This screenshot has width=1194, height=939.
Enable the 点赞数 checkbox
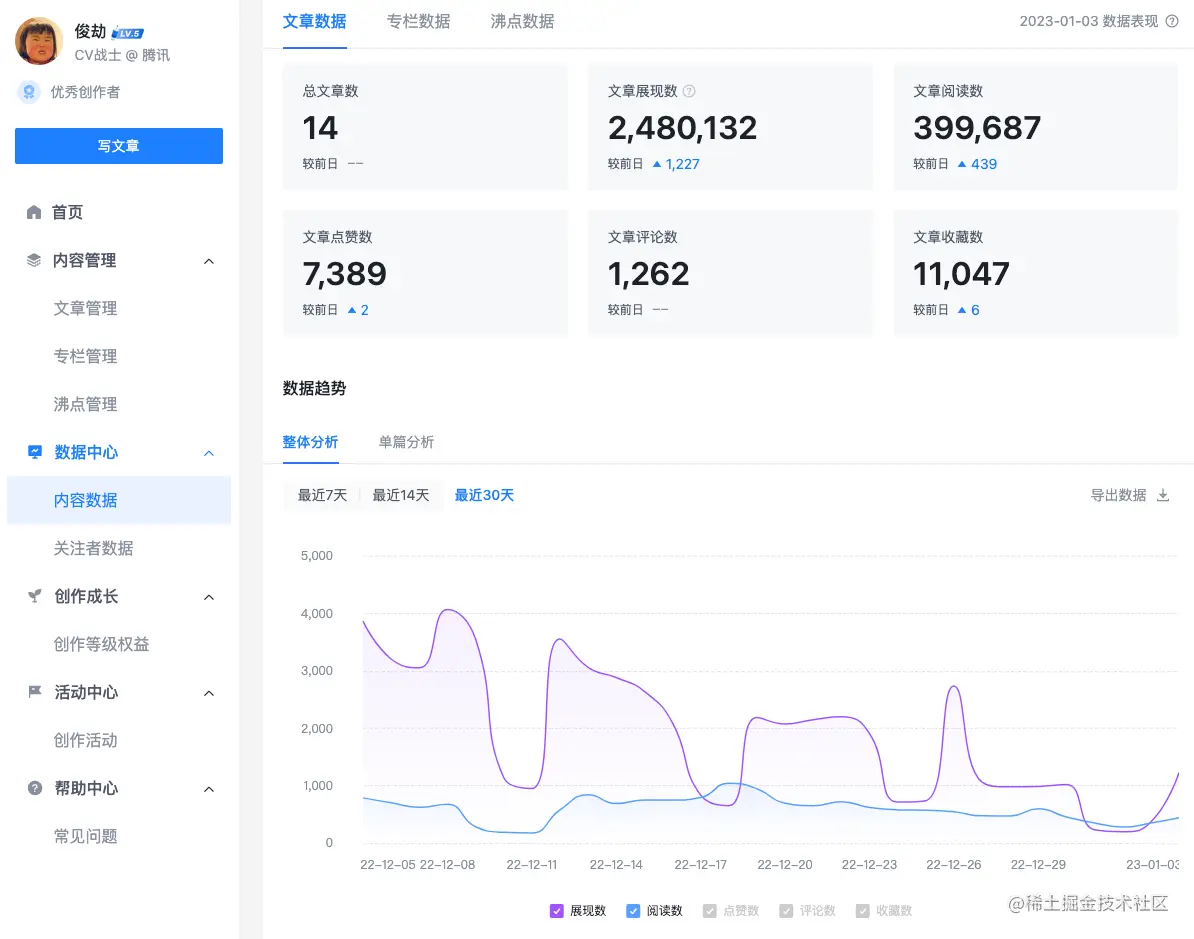[x=710, y=911]
